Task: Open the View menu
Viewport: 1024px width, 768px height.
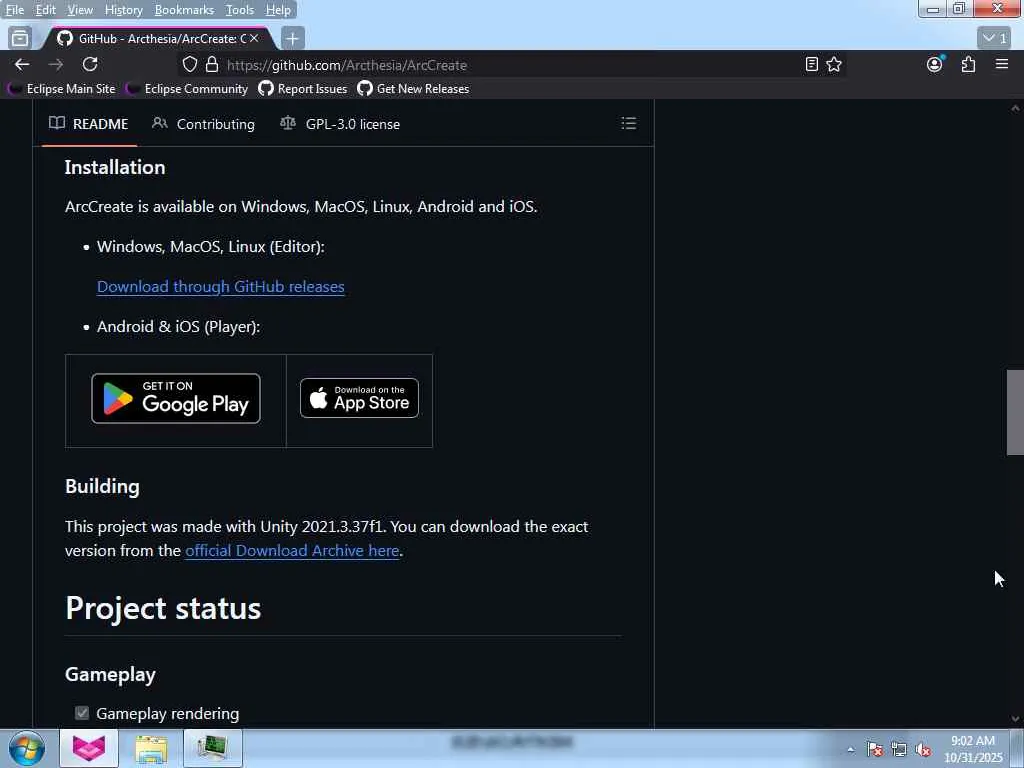Action: 80,10
